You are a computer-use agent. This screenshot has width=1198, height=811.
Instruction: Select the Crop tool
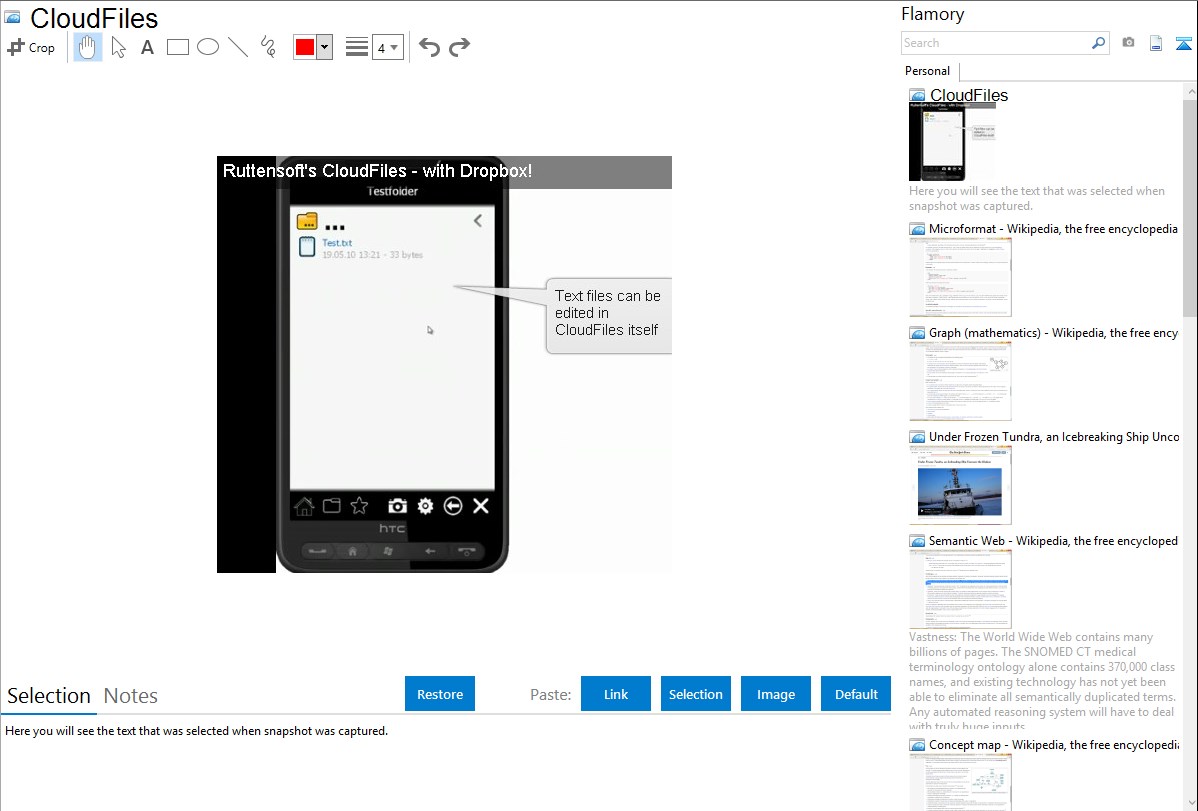31,47
